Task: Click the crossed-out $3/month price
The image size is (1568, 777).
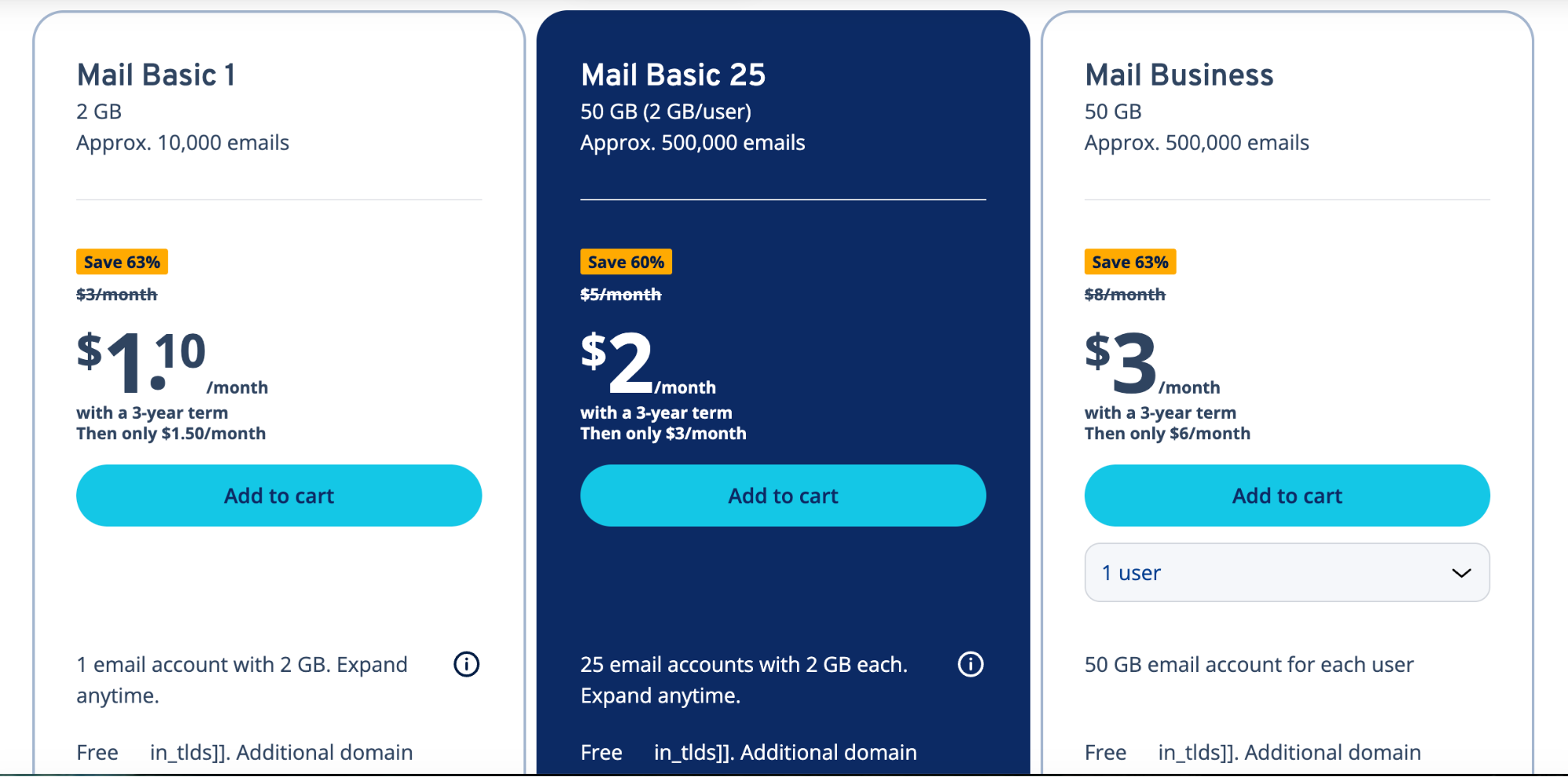Action: 116,294
